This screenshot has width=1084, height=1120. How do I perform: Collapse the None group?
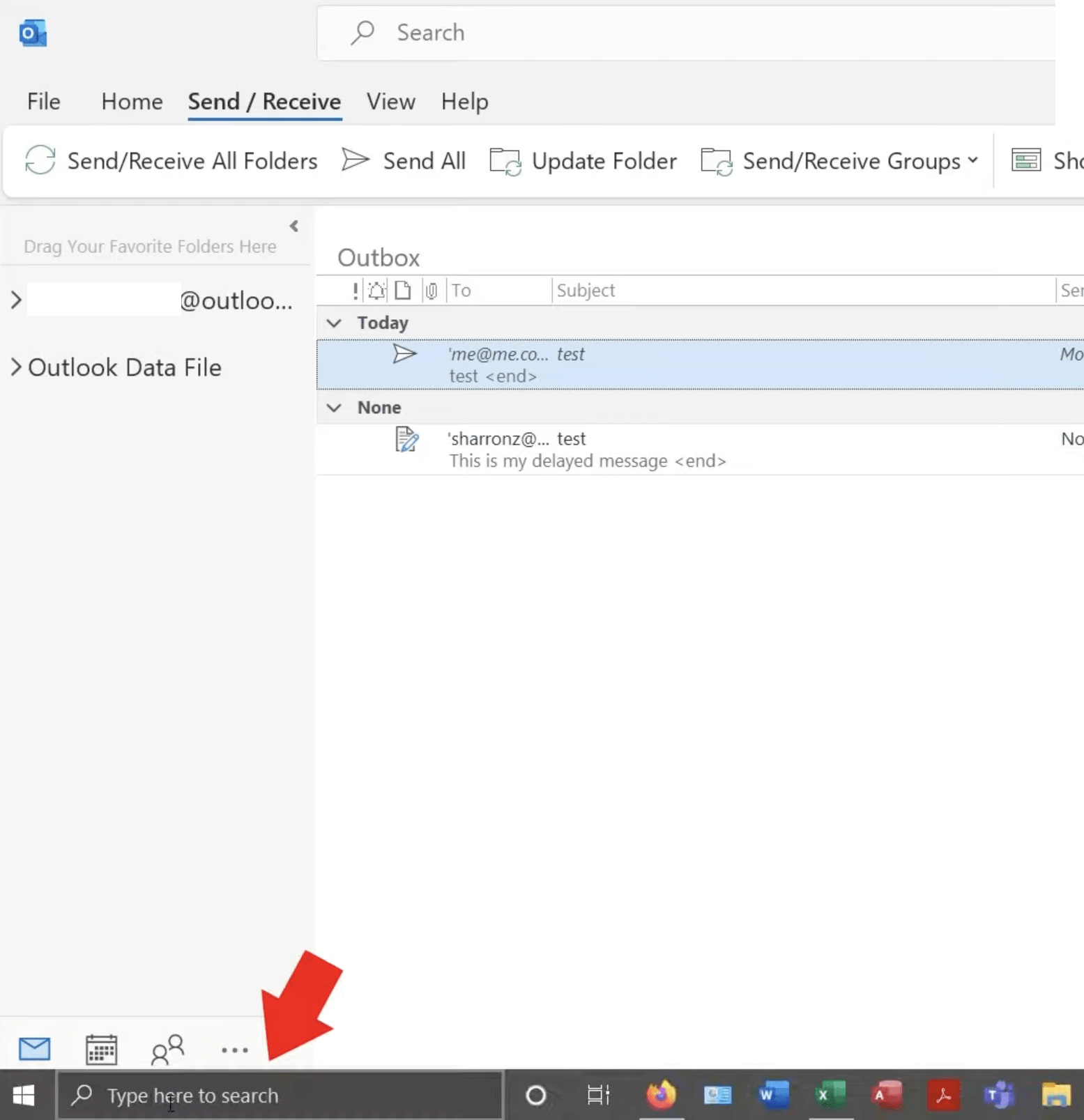click(x=335, y=407)
